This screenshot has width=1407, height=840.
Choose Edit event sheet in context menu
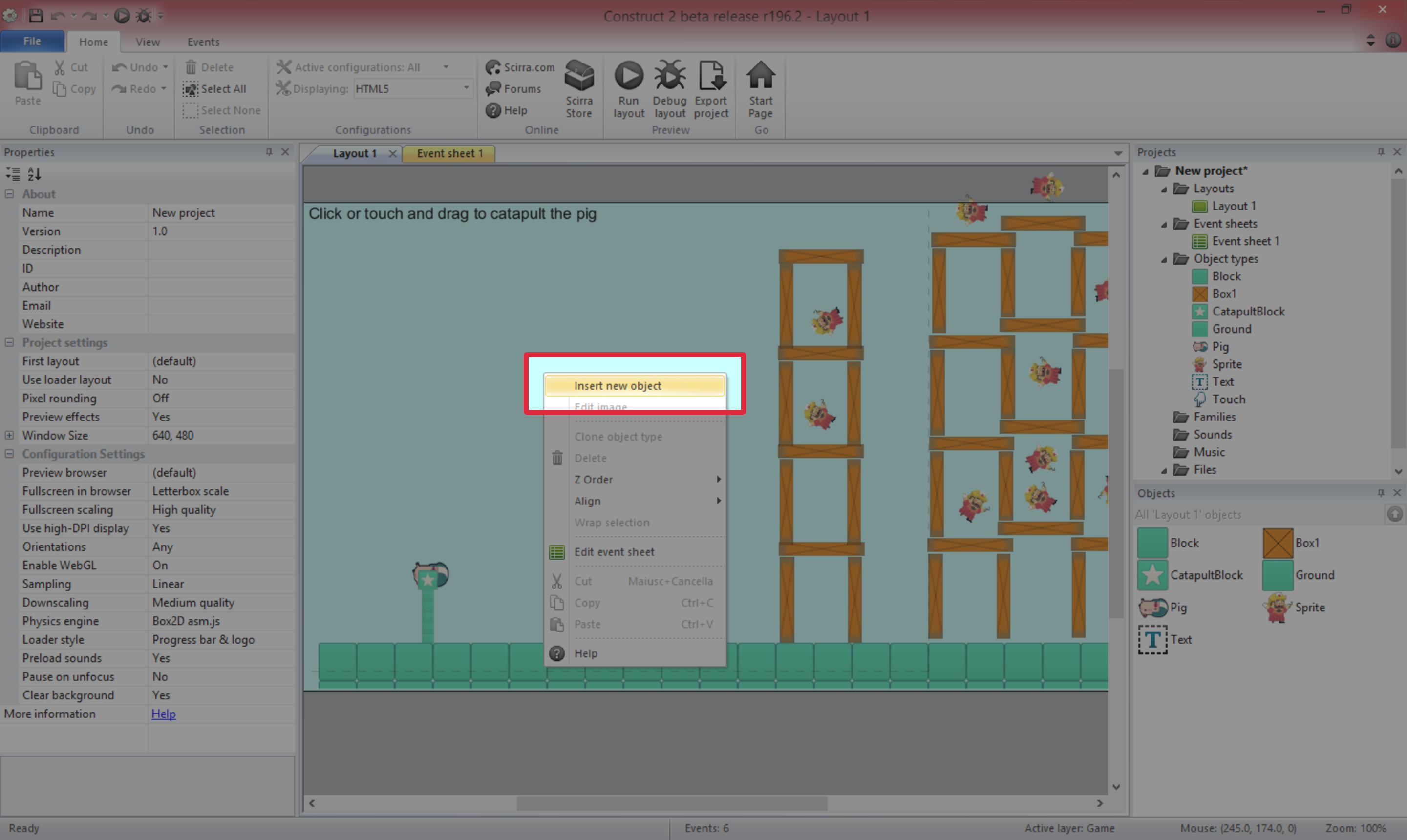[635, 552]
